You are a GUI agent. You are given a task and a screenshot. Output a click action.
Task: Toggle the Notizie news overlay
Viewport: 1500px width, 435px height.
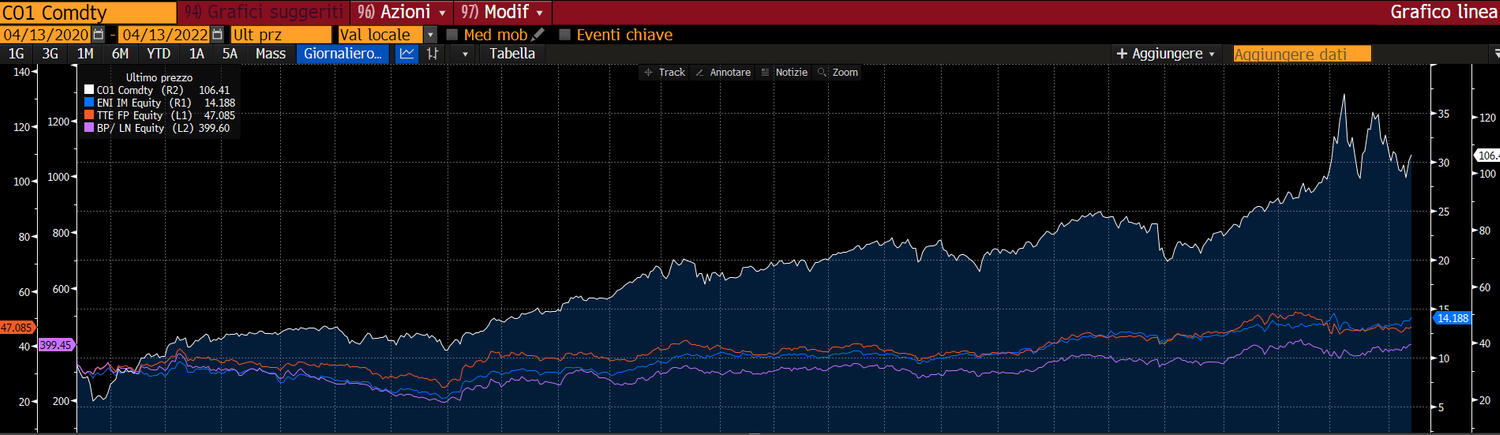pos(784,72)
